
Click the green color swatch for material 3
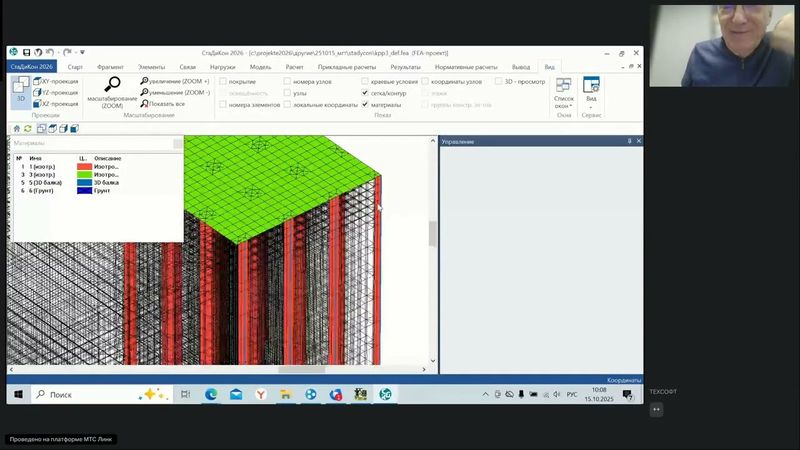click(84, 174)
